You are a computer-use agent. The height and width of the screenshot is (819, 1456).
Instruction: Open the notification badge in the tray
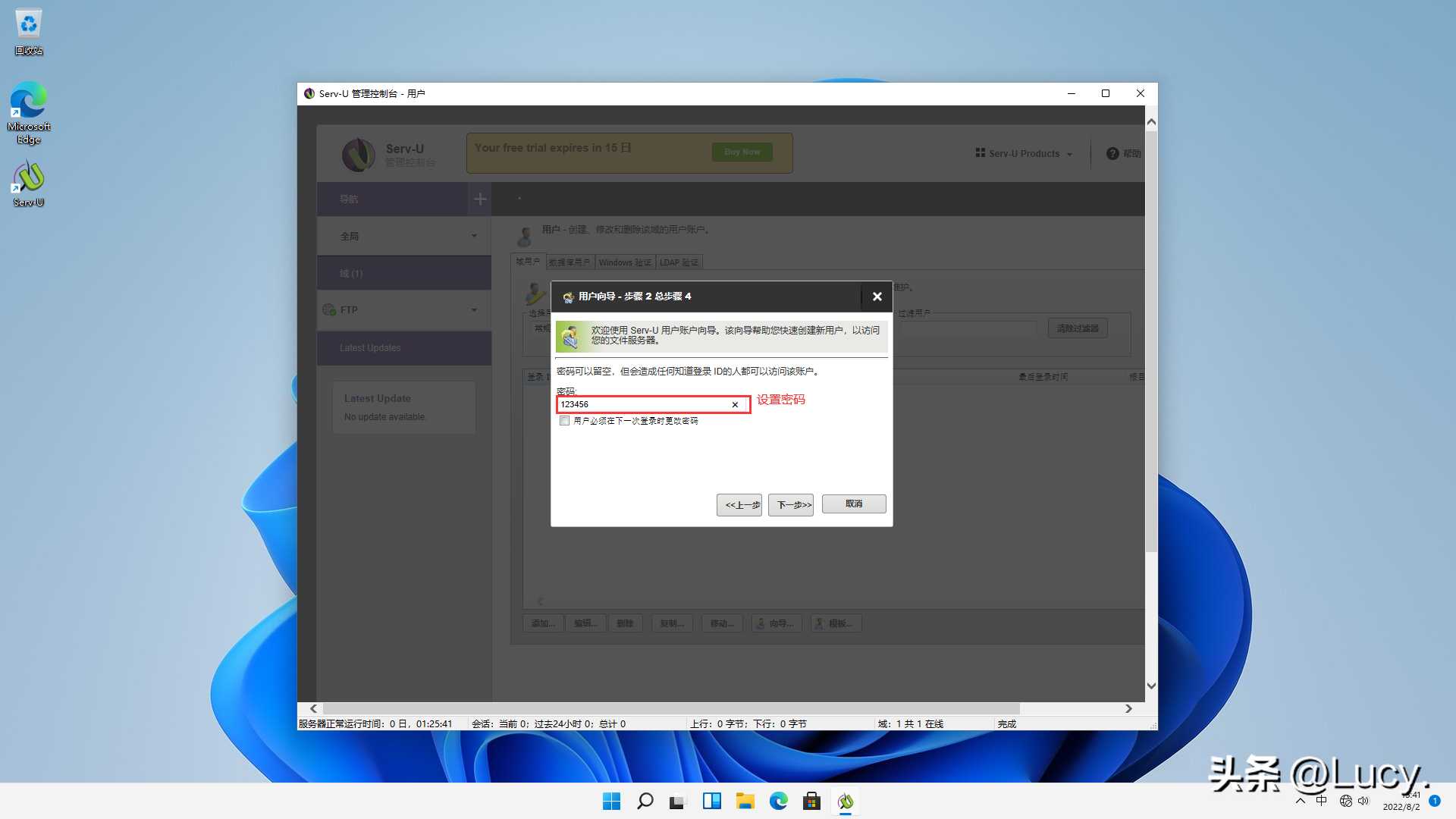[x=1434, y=801]
